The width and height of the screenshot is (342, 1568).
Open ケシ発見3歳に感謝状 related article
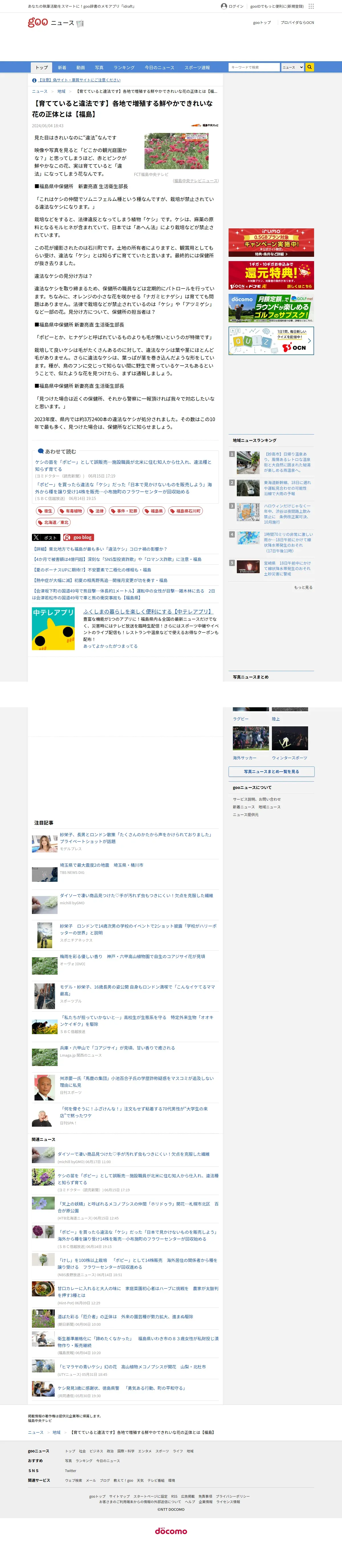pyautogui.click(x=121, y=1388)
